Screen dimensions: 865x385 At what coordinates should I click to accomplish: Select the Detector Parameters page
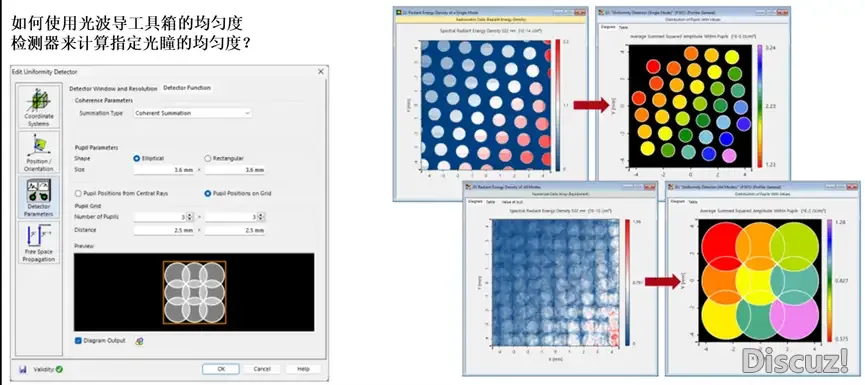[x=39, y=197]
